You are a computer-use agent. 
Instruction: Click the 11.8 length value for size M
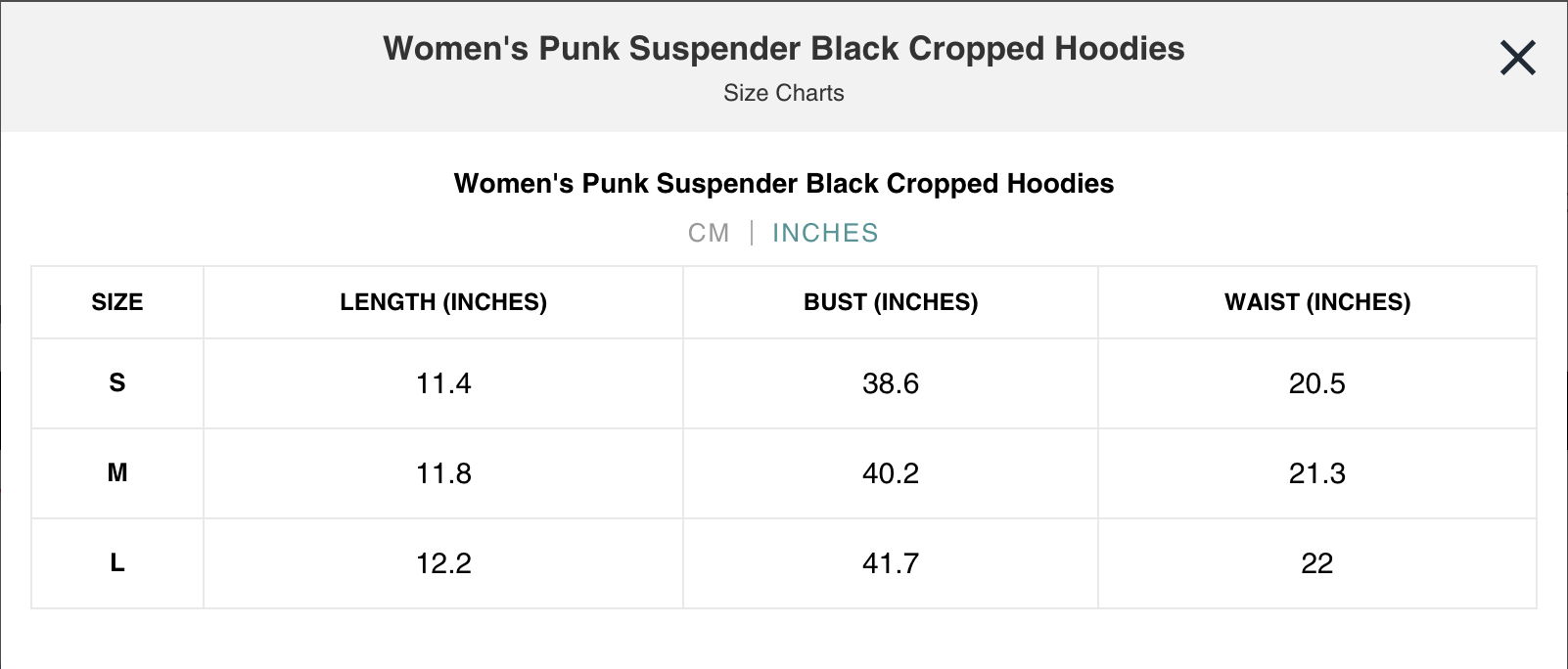click(x=442, y=473)
